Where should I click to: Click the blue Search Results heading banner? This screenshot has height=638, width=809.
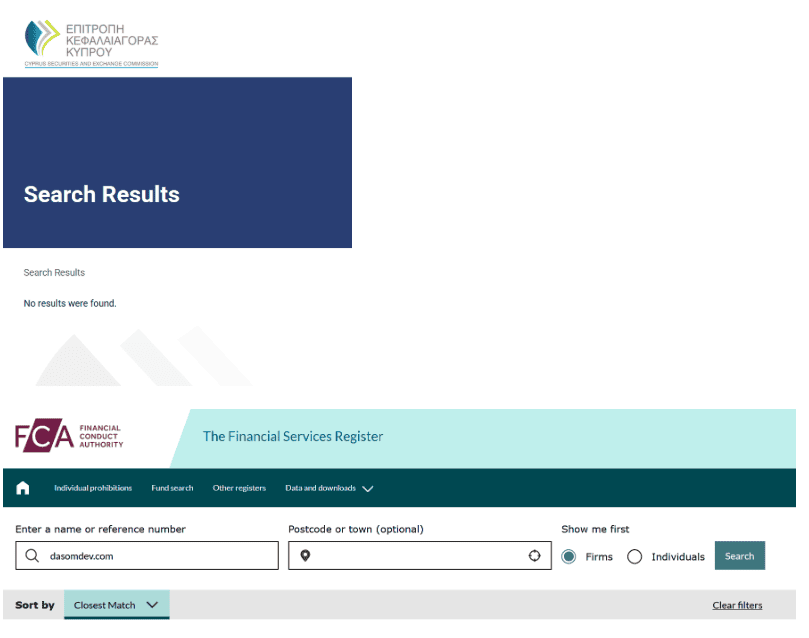pyautogui.click(x=178, y=163)
